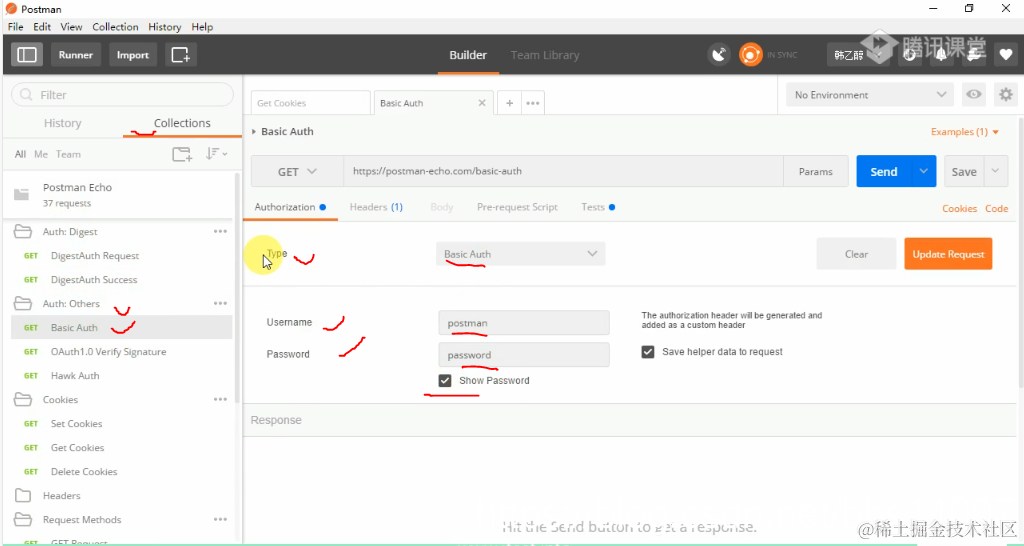Select the Pre-request Script tab
The width and height of the screenshot is (1024, 546).
click(517, 207)
